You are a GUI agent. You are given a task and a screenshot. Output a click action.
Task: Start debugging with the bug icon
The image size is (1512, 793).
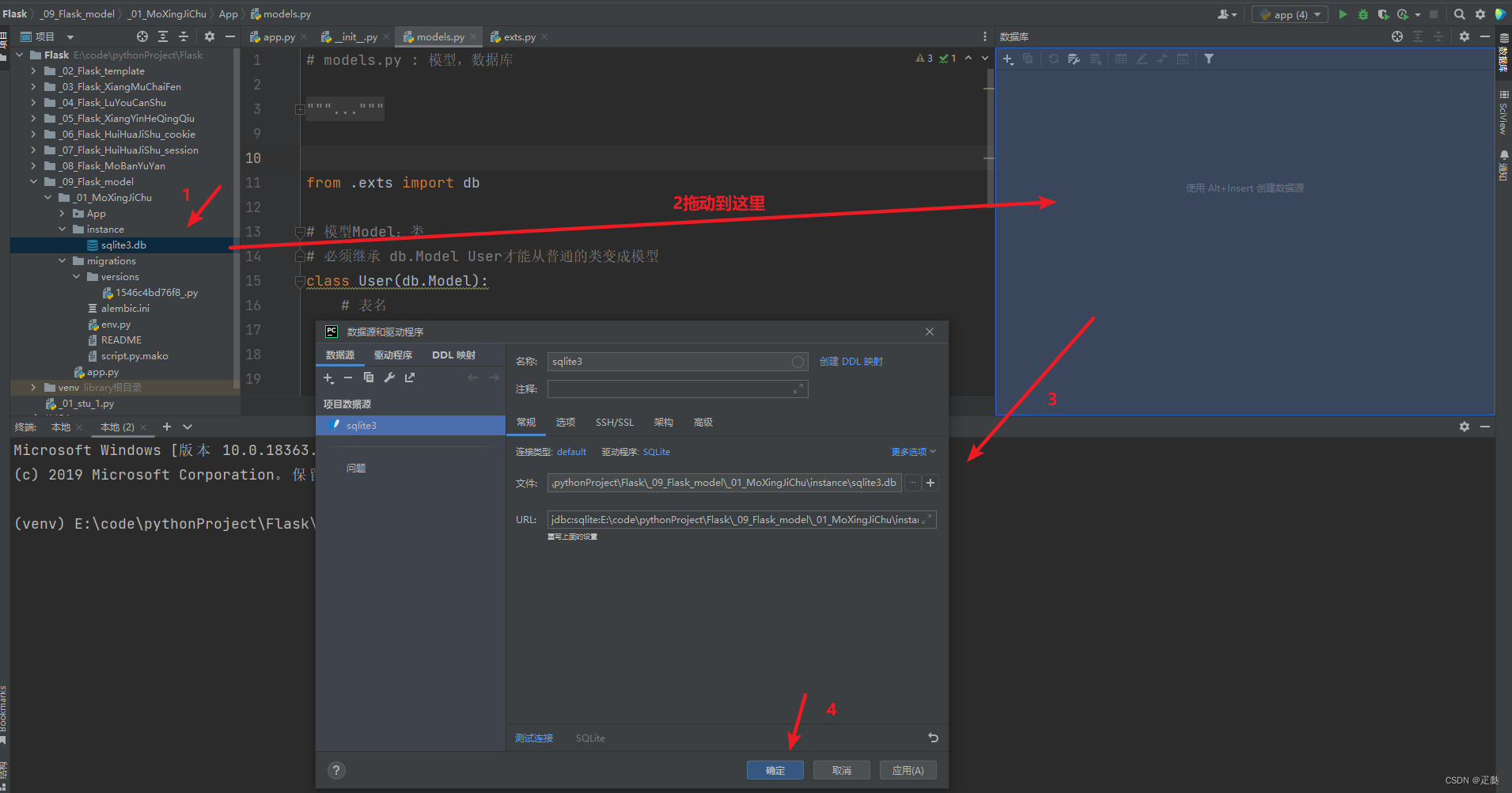point(1362,14)
